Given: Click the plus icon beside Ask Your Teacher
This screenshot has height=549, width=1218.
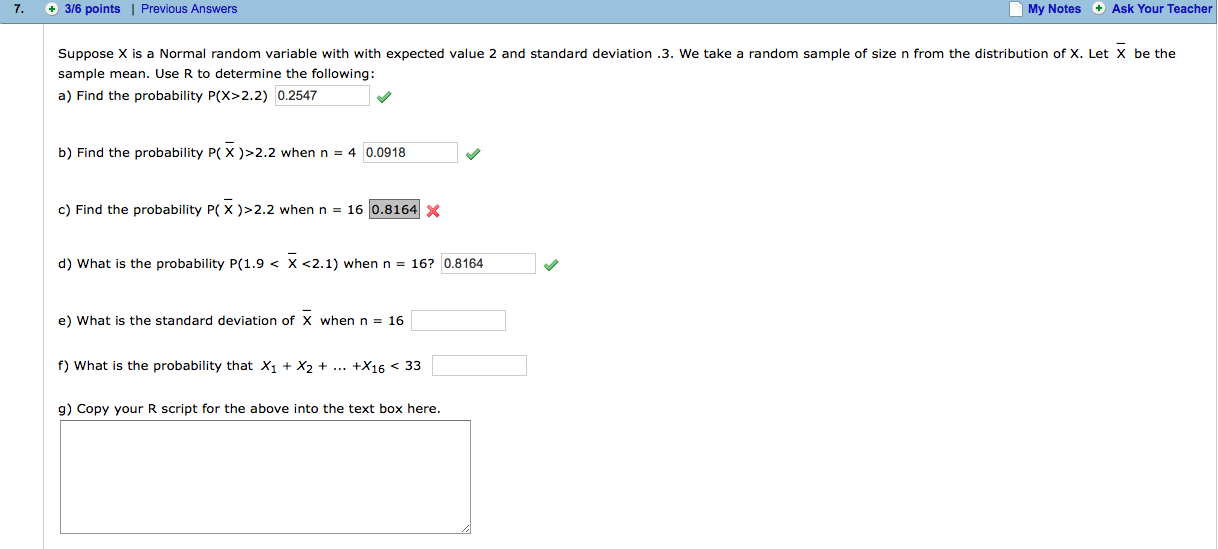Looking at the screenshot, I should [1099, 9].
